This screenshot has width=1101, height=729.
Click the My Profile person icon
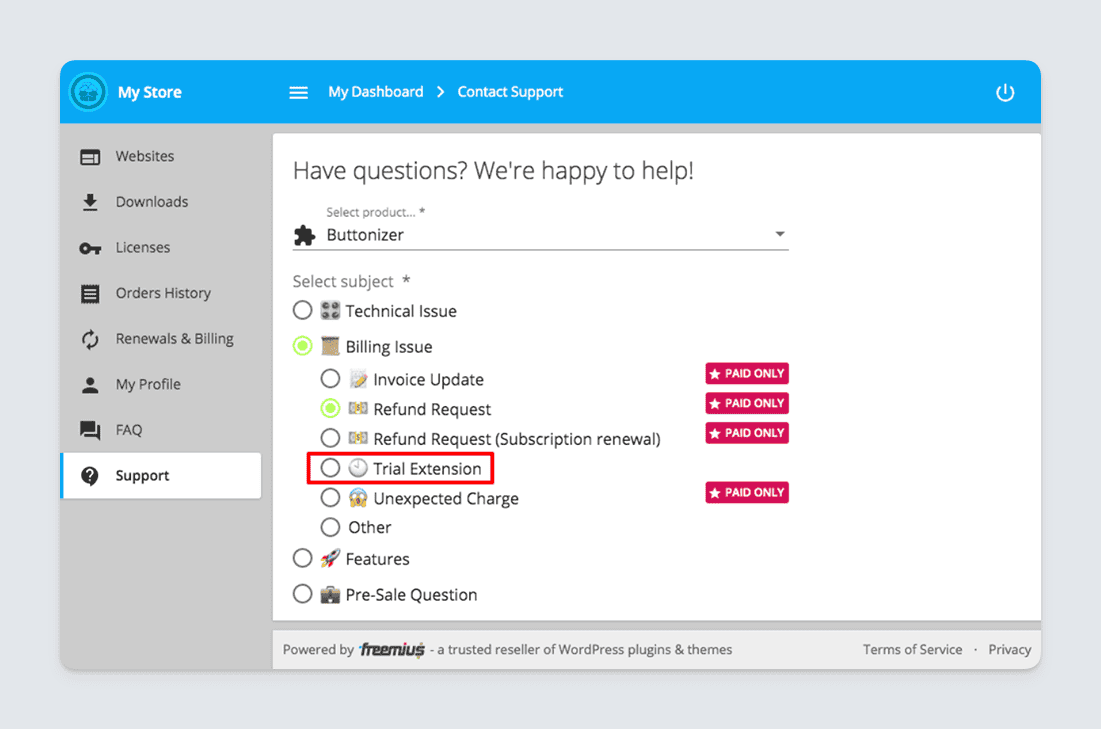coord(90,385)
